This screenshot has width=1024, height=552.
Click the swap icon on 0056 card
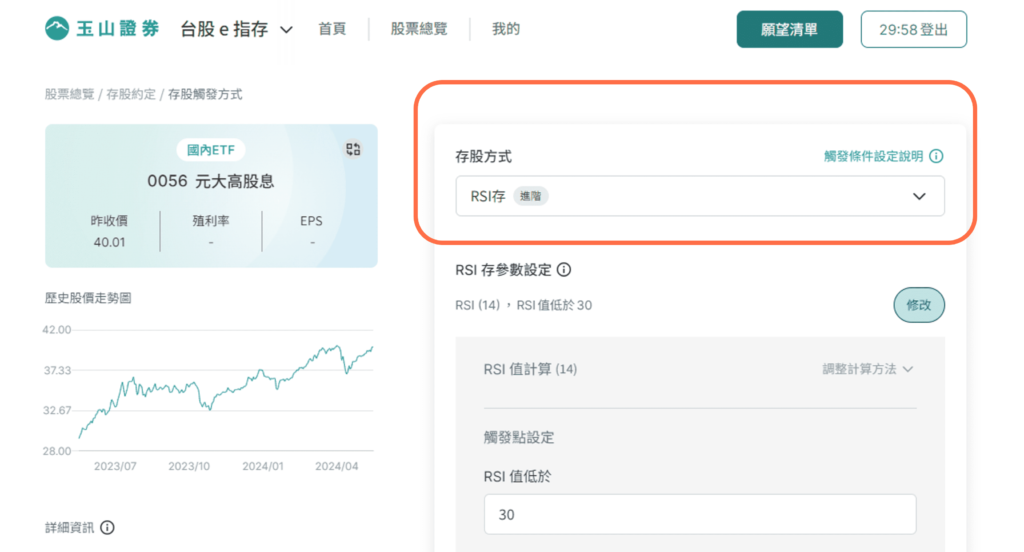click(353, 150)
